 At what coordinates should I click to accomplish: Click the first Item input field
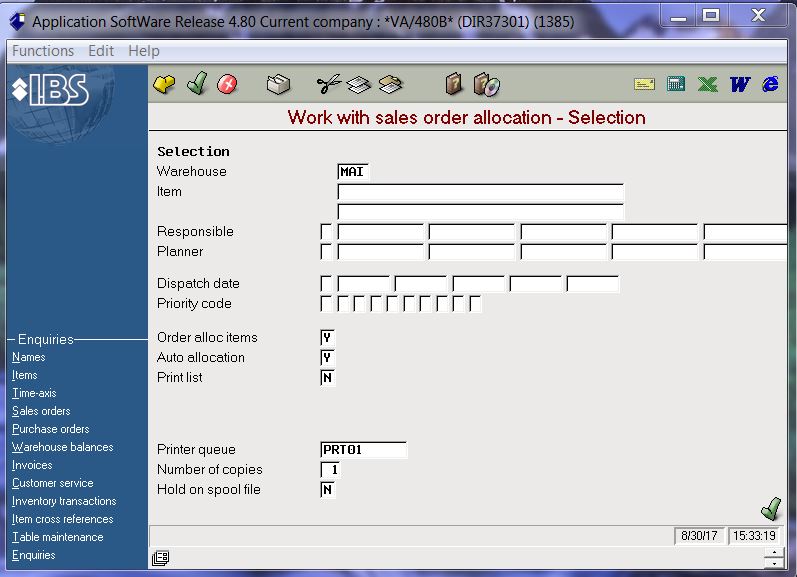480,192
